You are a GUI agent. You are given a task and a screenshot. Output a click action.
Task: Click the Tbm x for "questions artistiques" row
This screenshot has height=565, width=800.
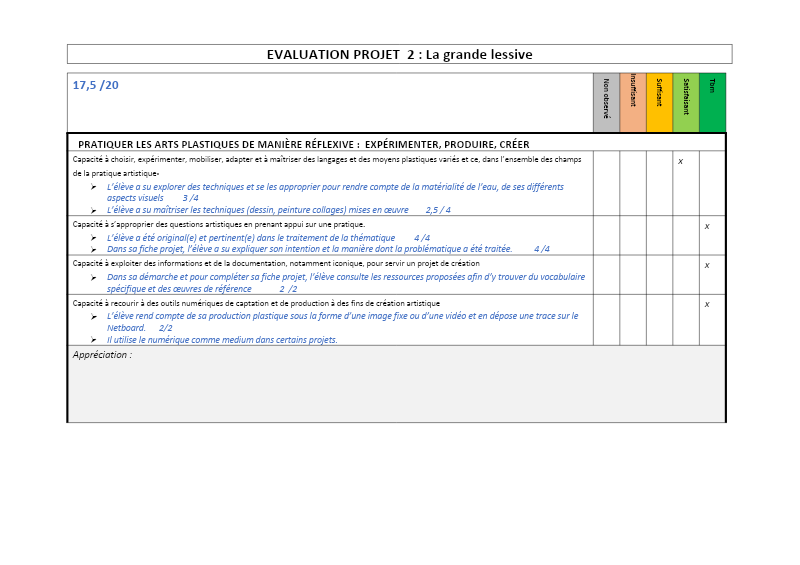[707, 226]
